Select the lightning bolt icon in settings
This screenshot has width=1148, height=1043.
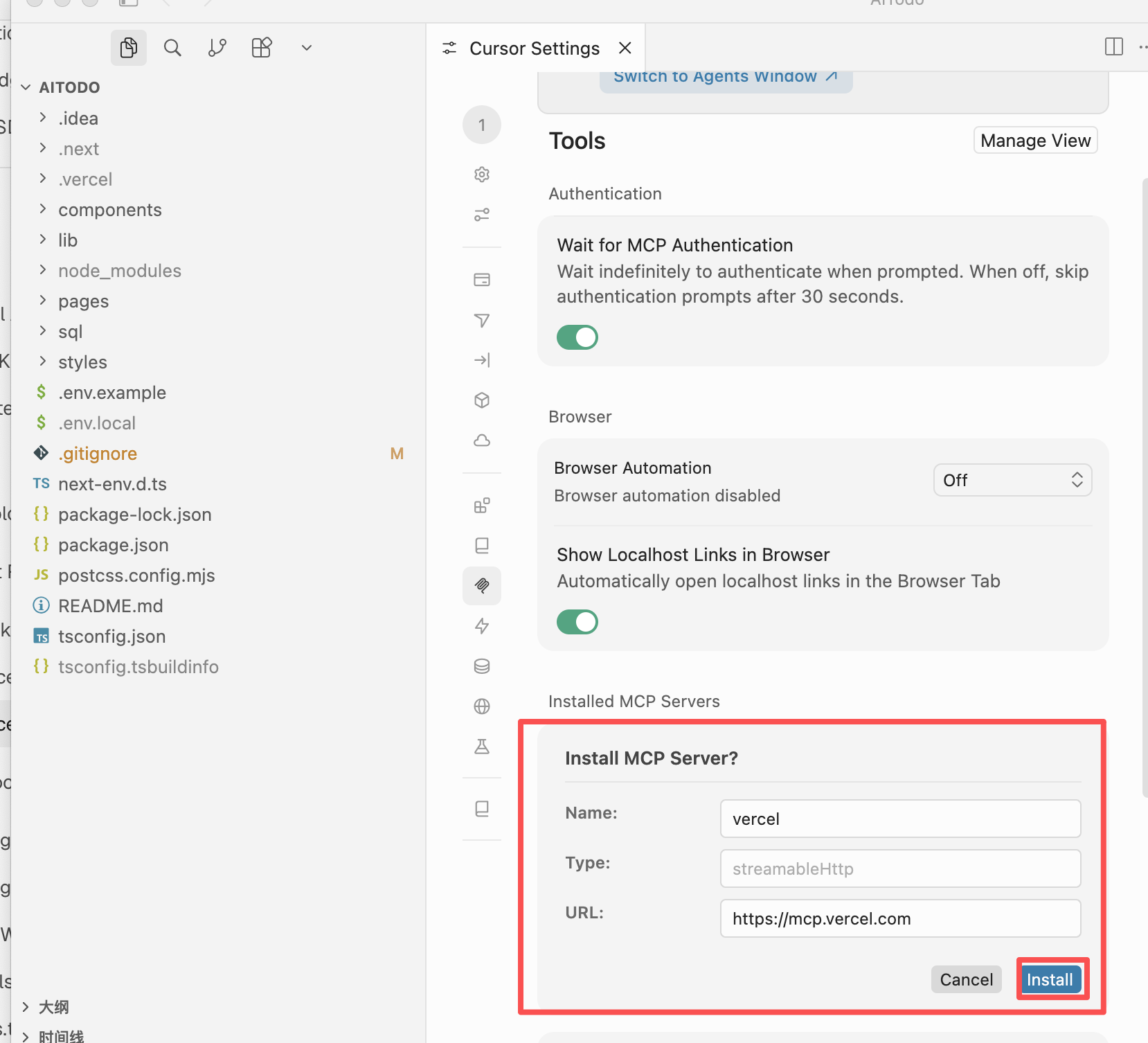[482, 626]
